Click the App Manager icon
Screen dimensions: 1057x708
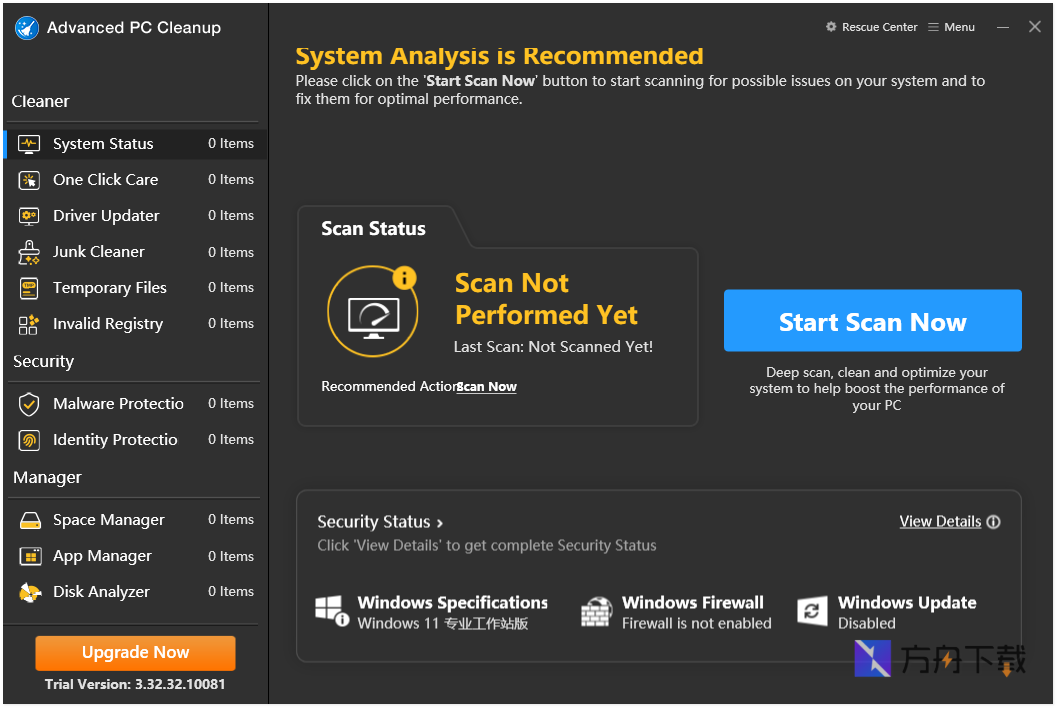[30, 556]
